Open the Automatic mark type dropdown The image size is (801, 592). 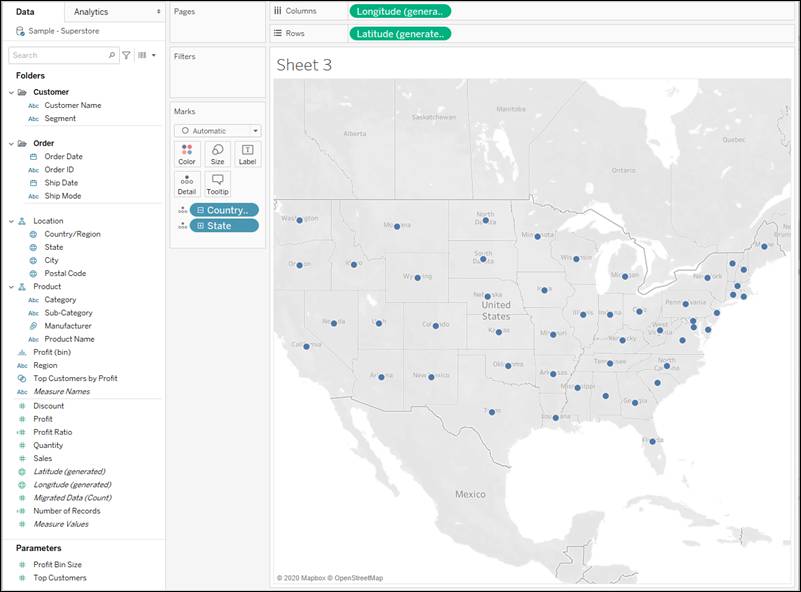pyautogui.click(x=218, y=131)
